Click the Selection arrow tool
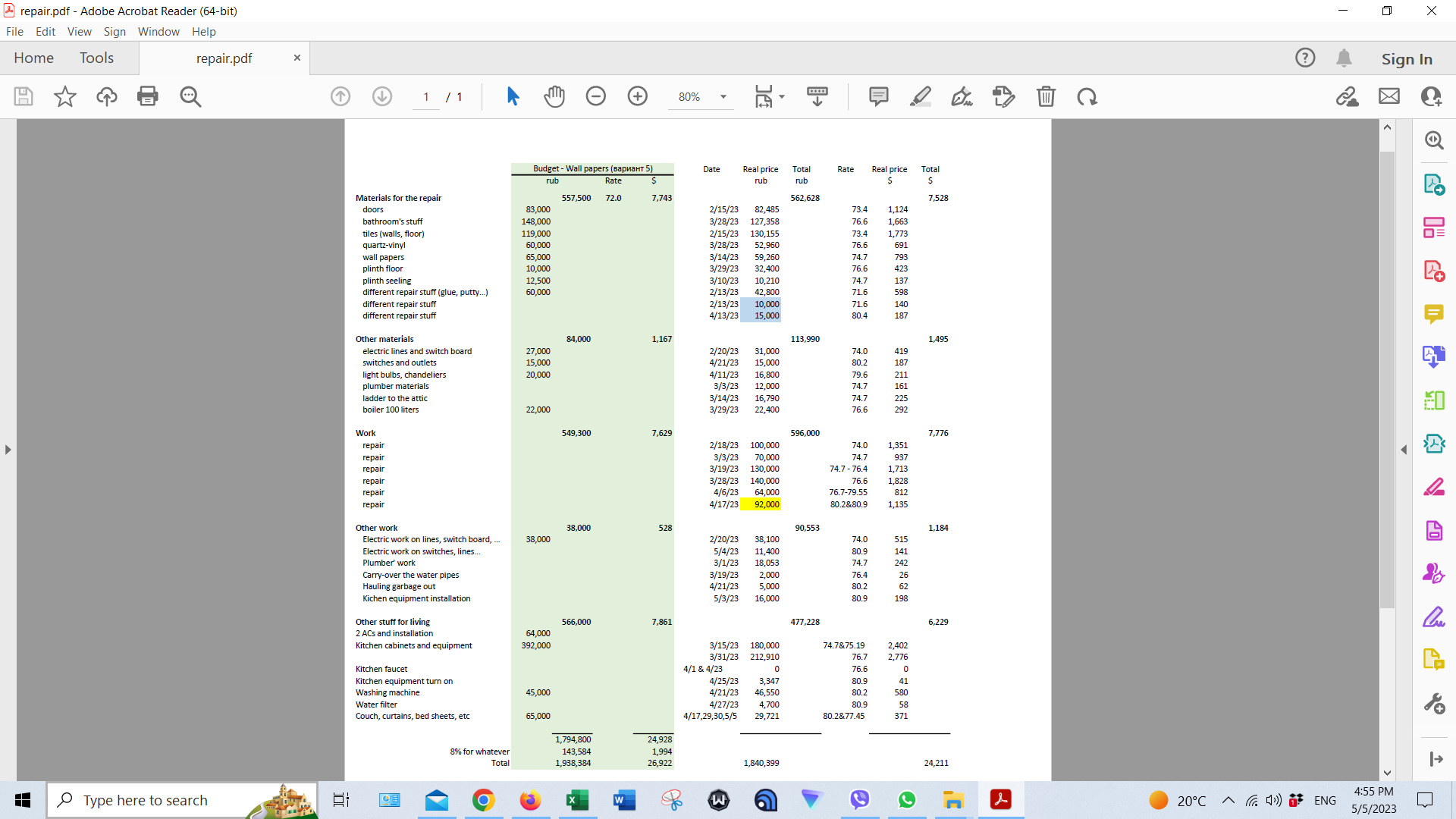The width and height of the screenshot is (1456, 819). click(x=513, y=96)
